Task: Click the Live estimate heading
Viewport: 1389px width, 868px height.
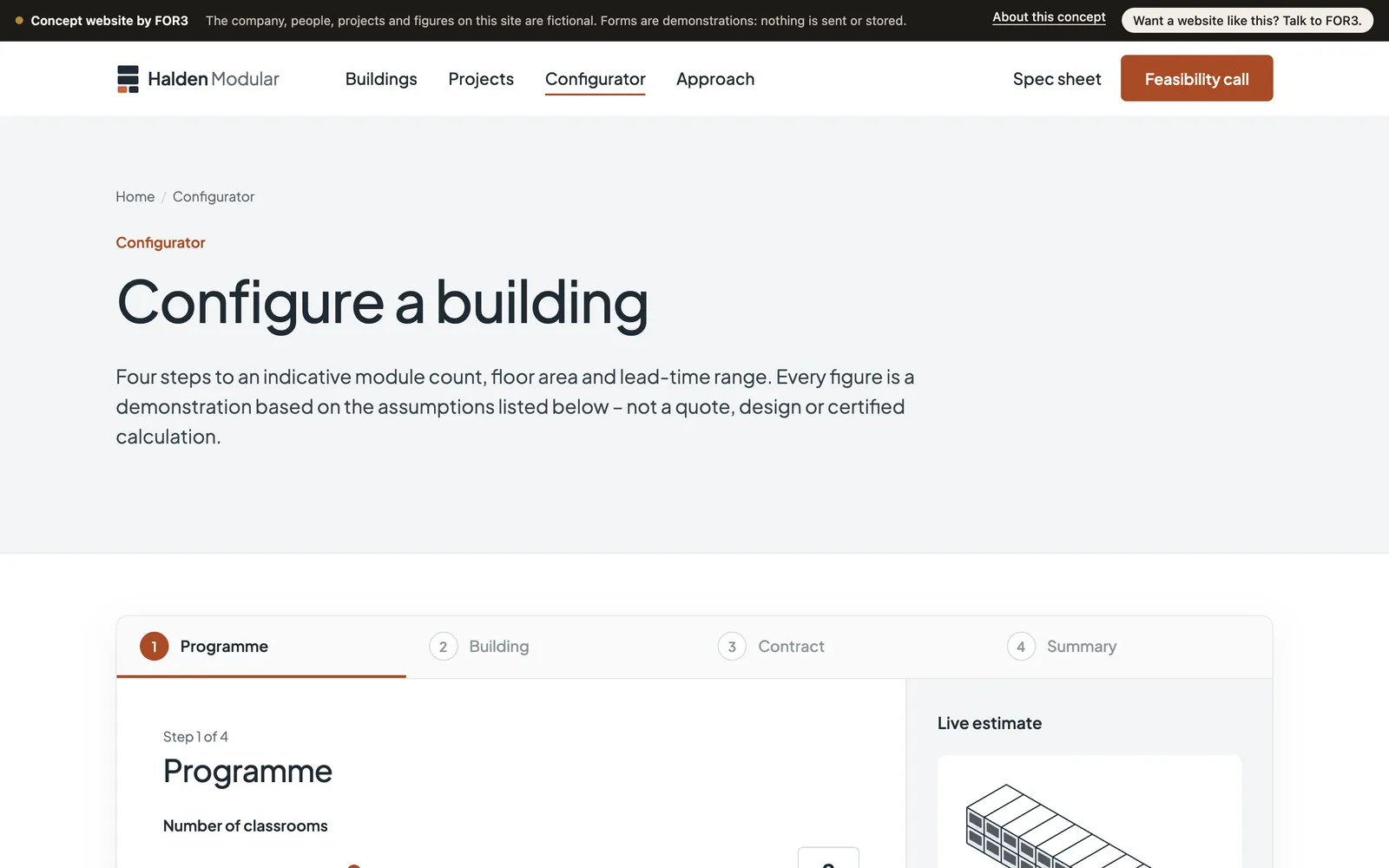Action: (990, 723)
